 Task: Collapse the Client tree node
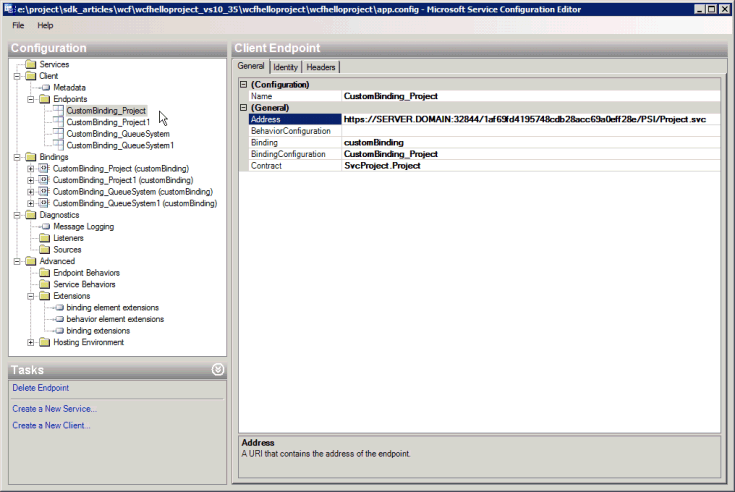17,76
